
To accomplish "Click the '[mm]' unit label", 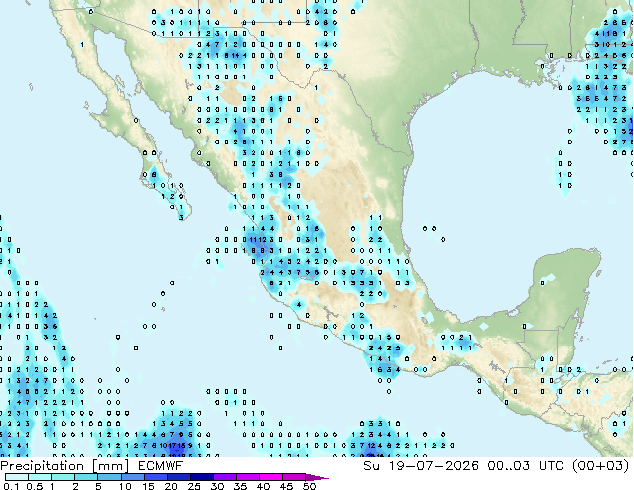I will [111, 466].
